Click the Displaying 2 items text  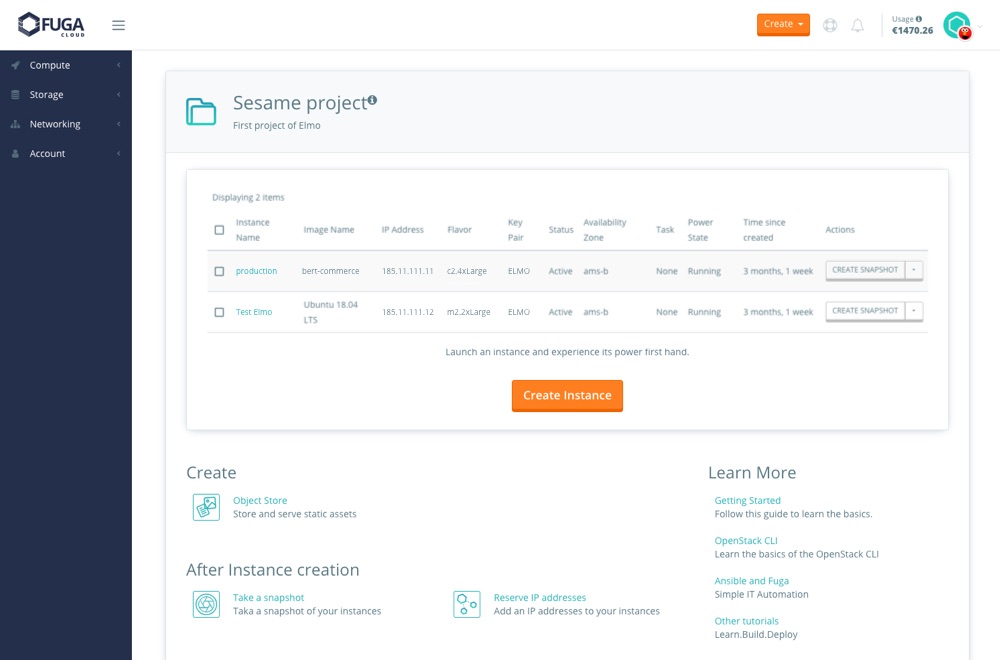point(248,198)
